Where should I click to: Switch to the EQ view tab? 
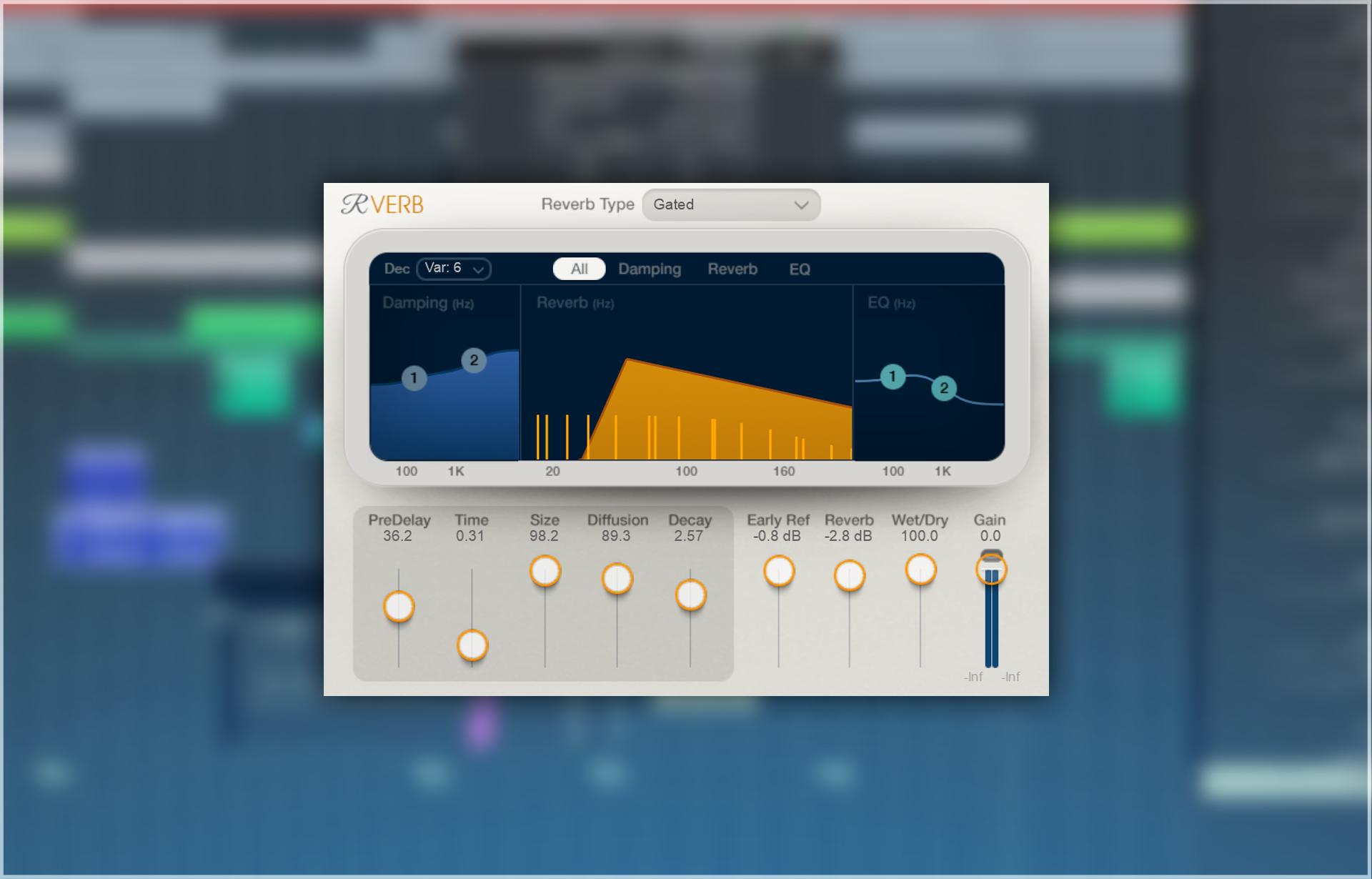point(800,269)
